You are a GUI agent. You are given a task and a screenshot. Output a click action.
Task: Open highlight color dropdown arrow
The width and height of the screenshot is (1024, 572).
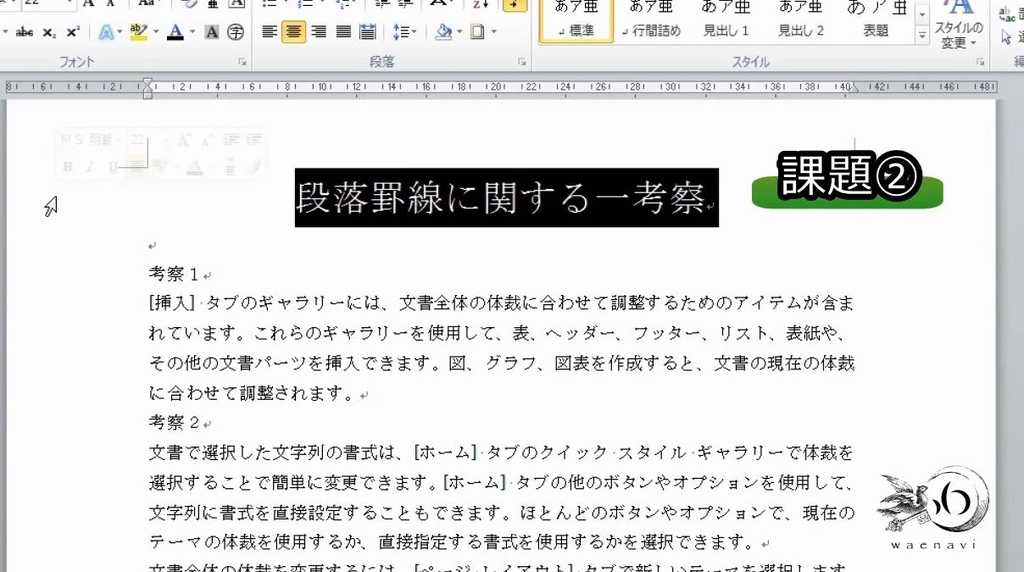[155, 31]
